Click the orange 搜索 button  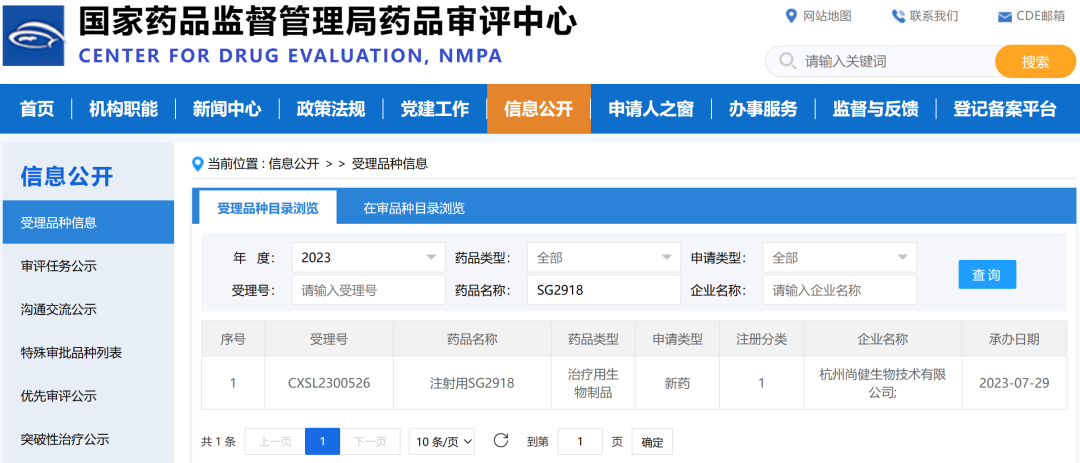point(1035,62)
